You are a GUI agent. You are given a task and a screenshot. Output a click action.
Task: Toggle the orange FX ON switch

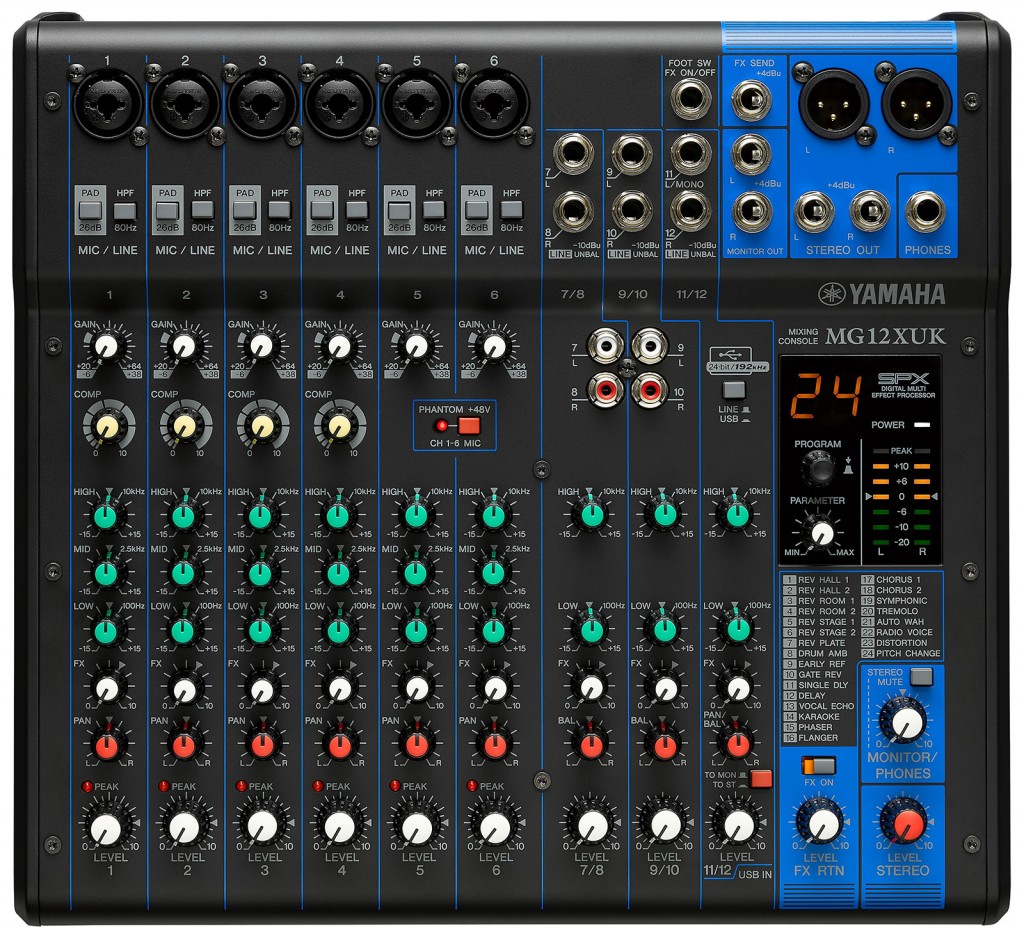818,766
